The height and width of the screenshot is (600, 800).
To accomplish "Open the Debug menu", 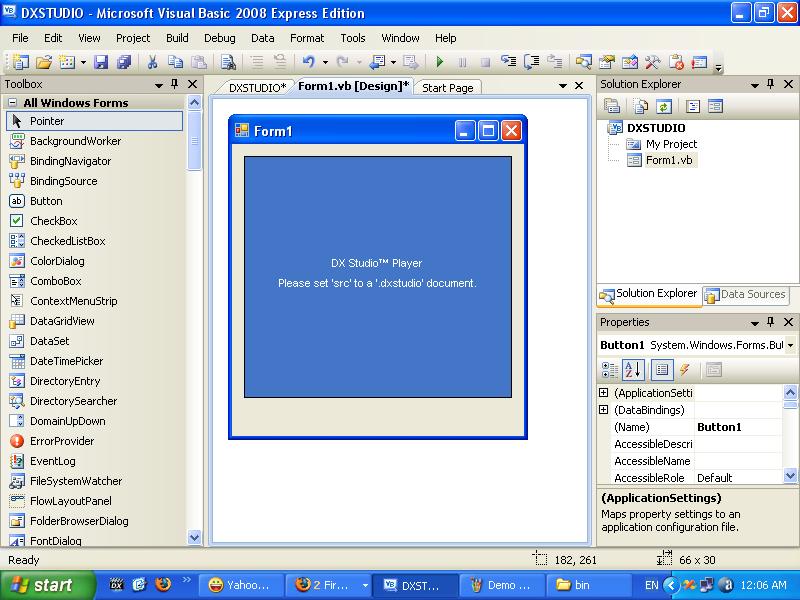I will pos(219,38).
